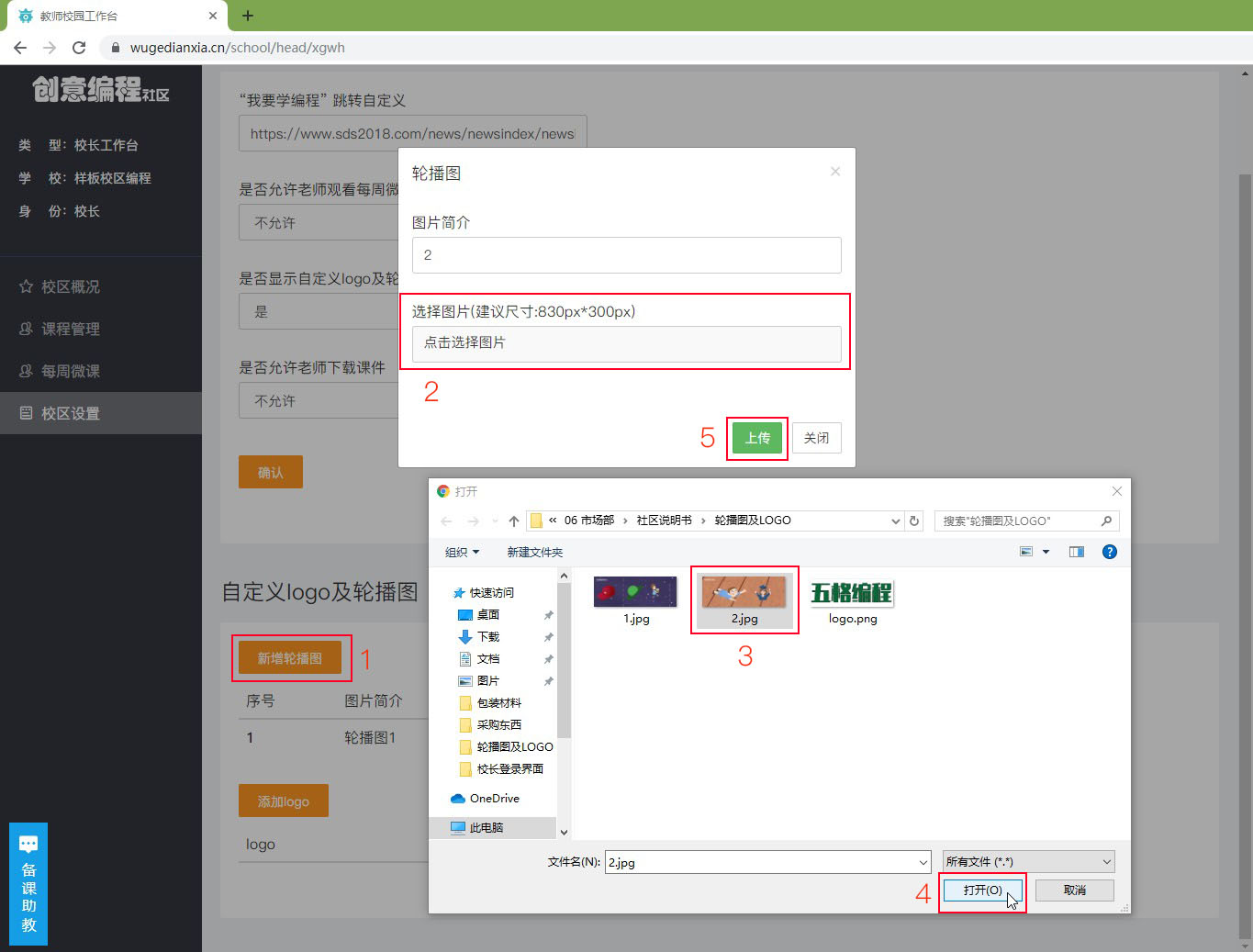Select the 1.jpg thumbnail
The width and height of the screenshot is (1253, 952).
pyautogui.click(x=635, y=600)
